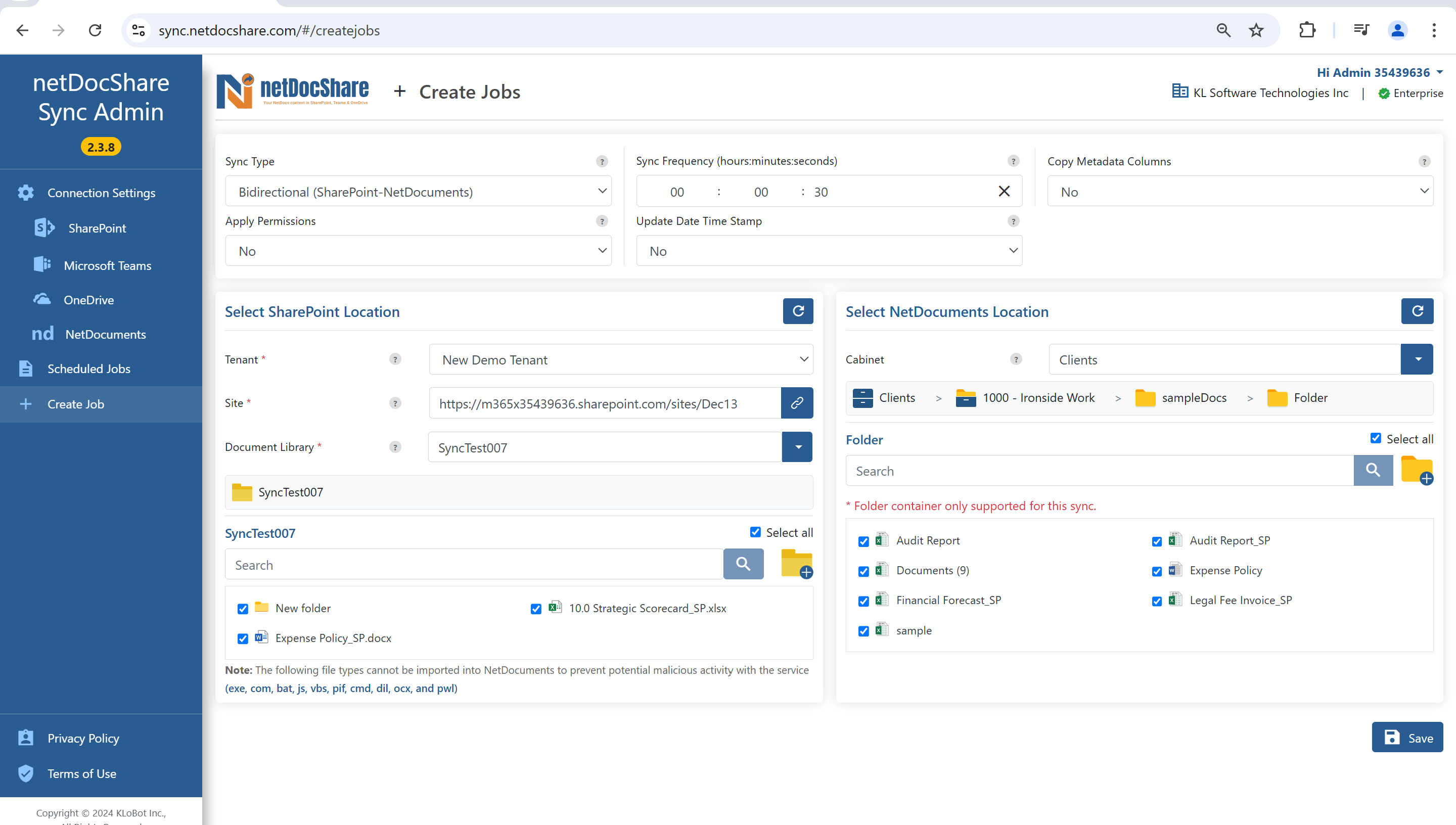1456x825 pixels.
Task: Click the Save button
Action: pyautogui.click(x=1409, y=738)
